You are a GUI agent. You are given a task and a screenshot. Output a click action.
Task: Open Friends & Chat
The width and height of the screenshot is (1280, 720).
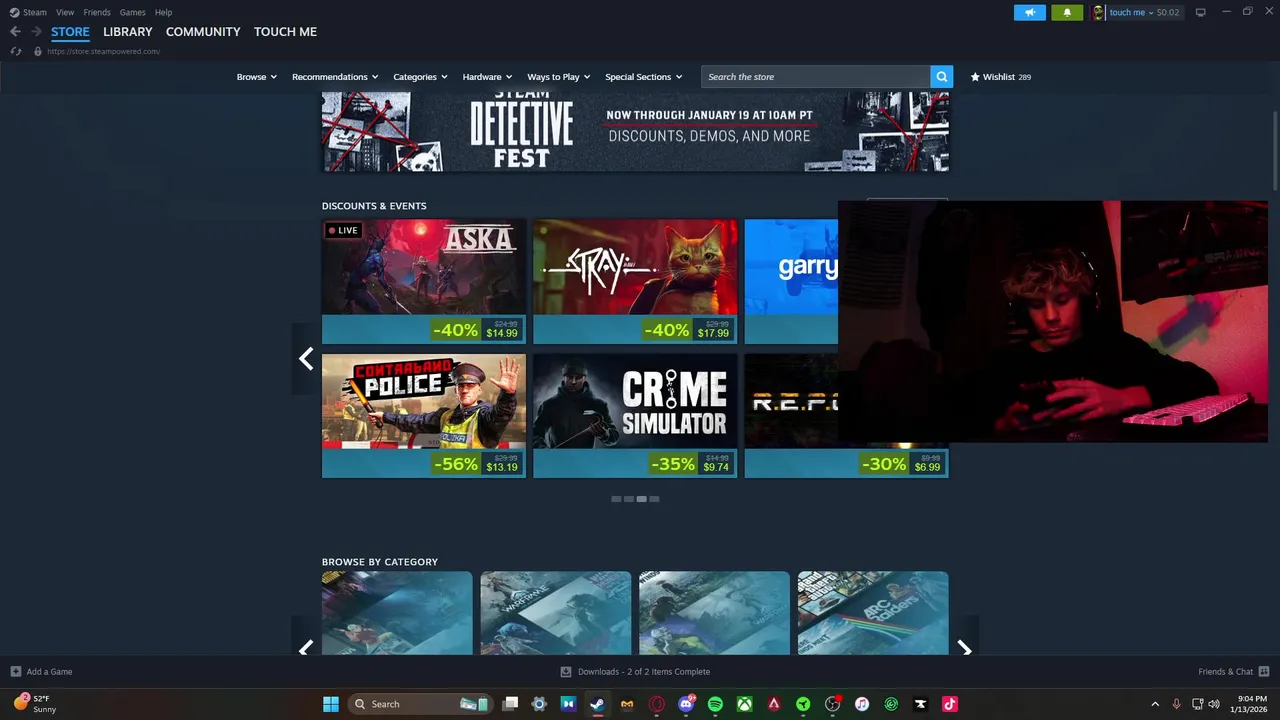[1233, 672]
